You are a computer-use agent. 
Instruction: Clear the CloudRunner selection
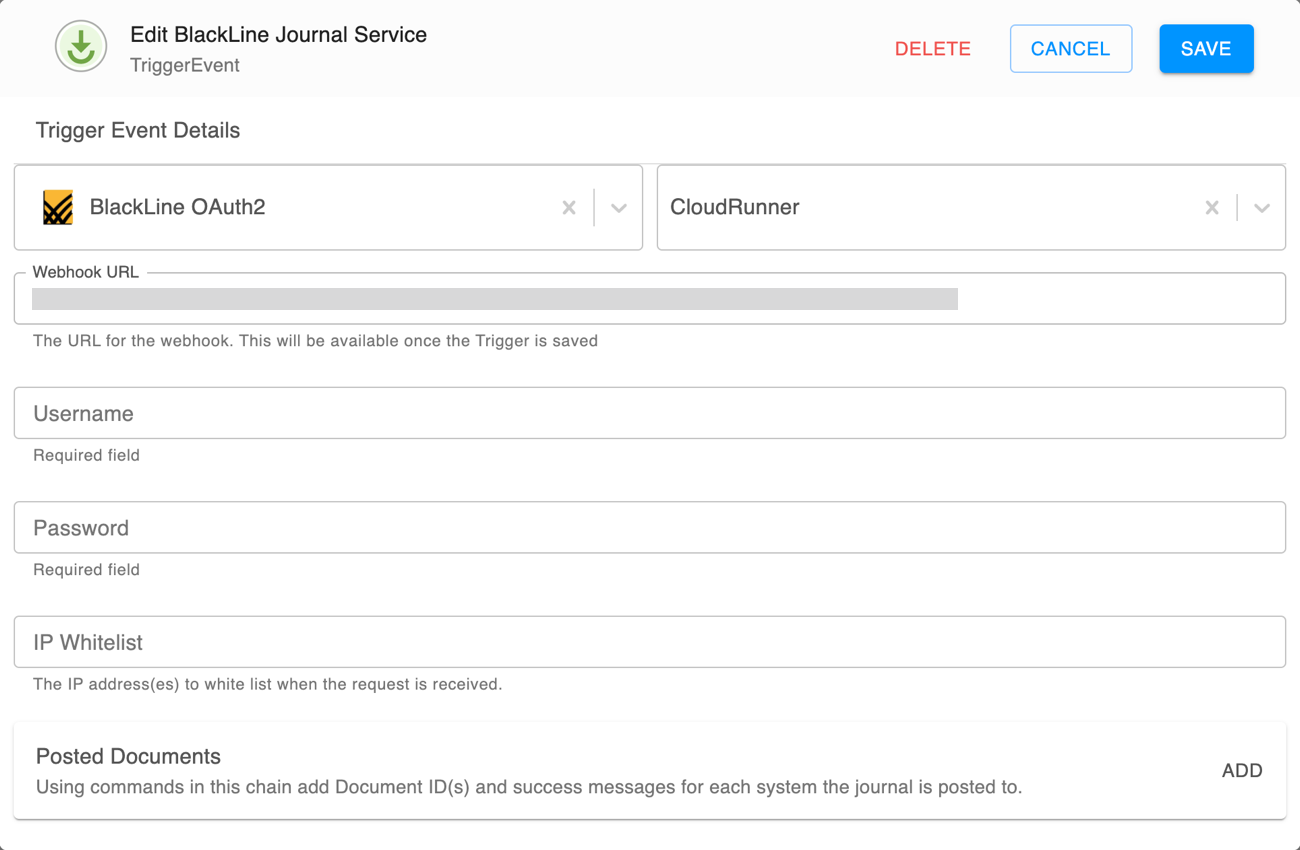(1212, 207)
